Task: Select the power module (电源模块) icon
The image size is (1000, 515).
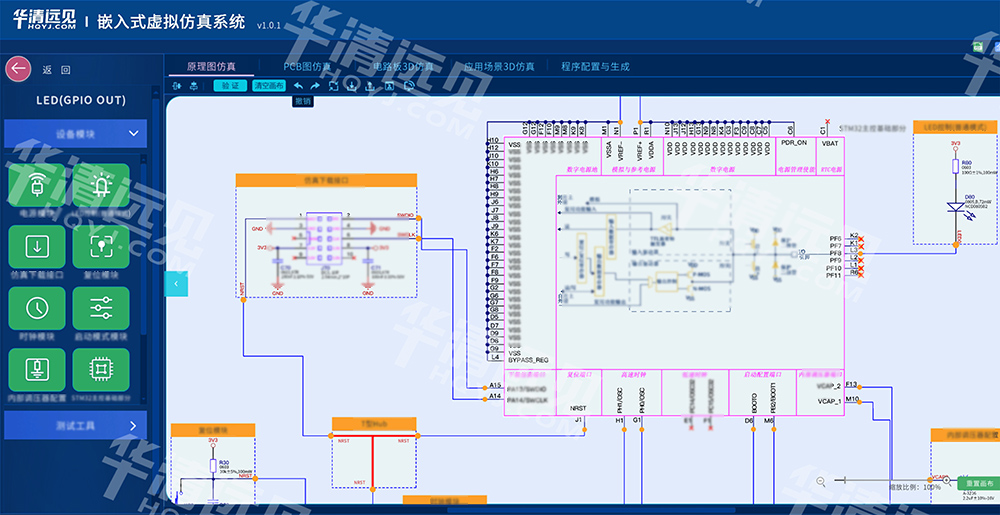Action: point(37,186)
